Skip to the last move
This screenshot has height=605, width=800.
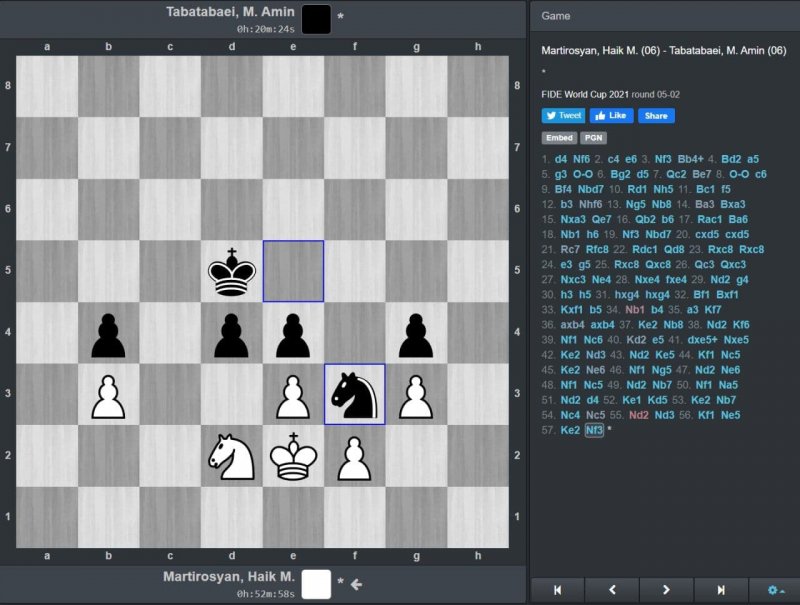tap(720, 590)
